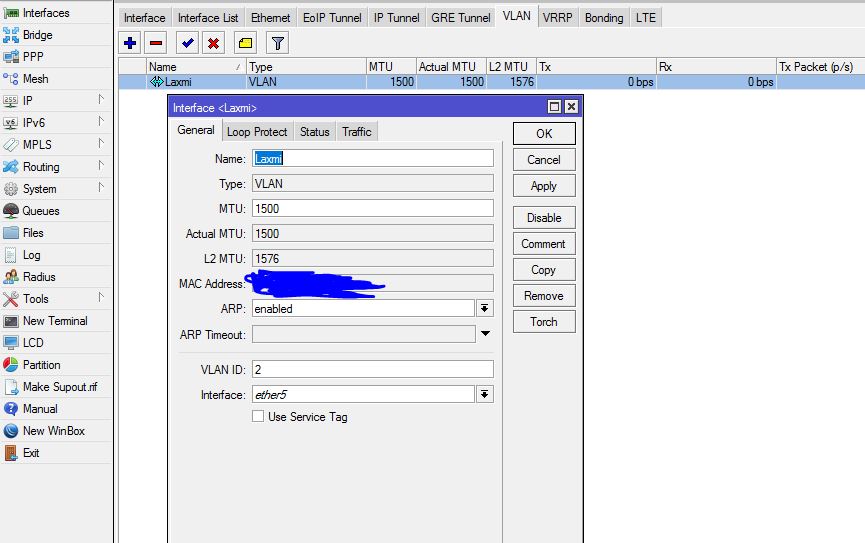Switch to the IP Tunnel tab
Viewport: 865px width, 543px height.
click(x=397, y=18)
